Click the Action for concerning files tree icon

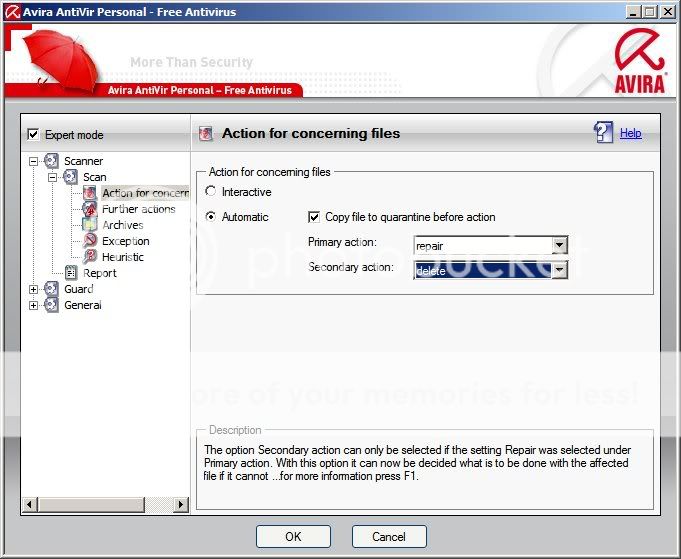pyautogui.click(x=89, y=193)
